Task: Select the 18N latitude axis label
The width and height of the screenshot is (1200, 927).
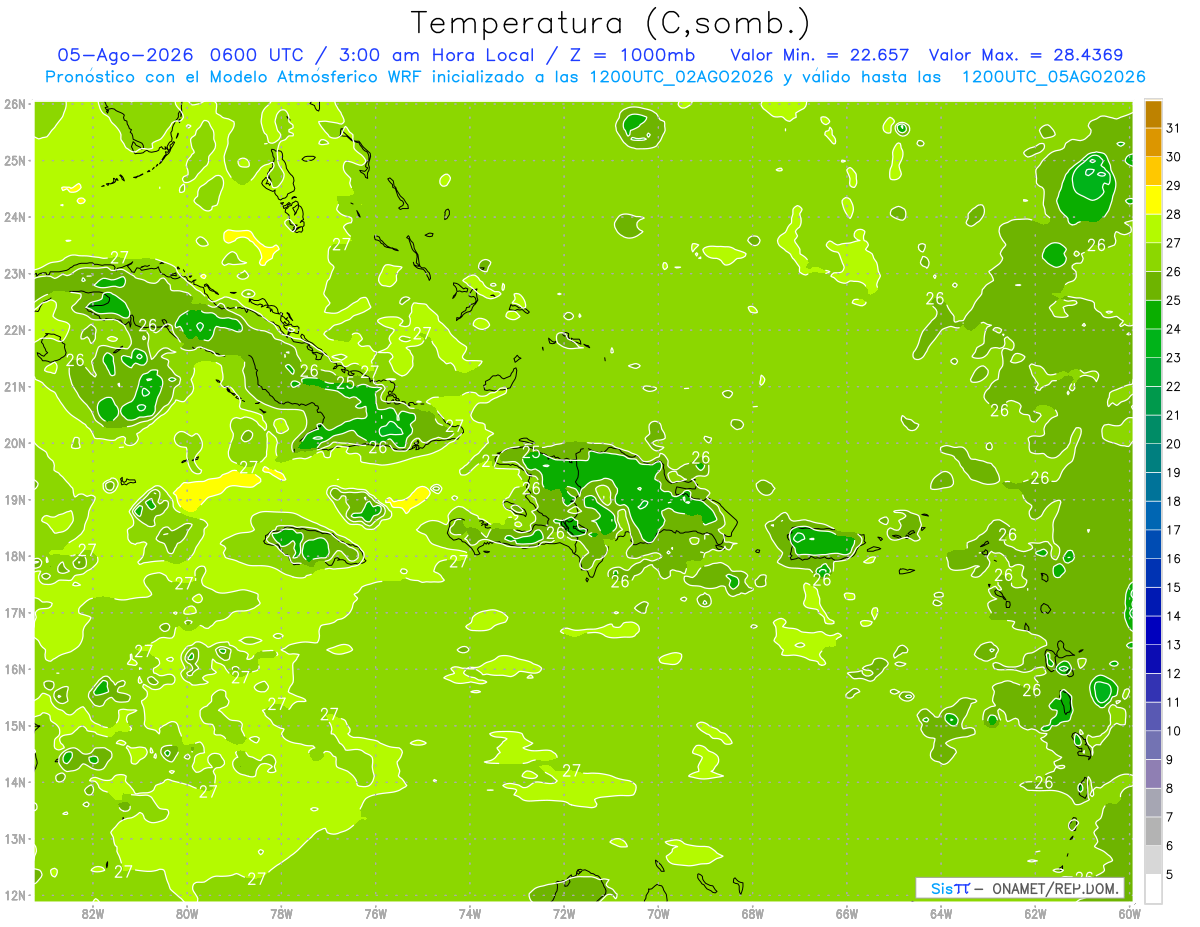Action: [x=15, y=556]
